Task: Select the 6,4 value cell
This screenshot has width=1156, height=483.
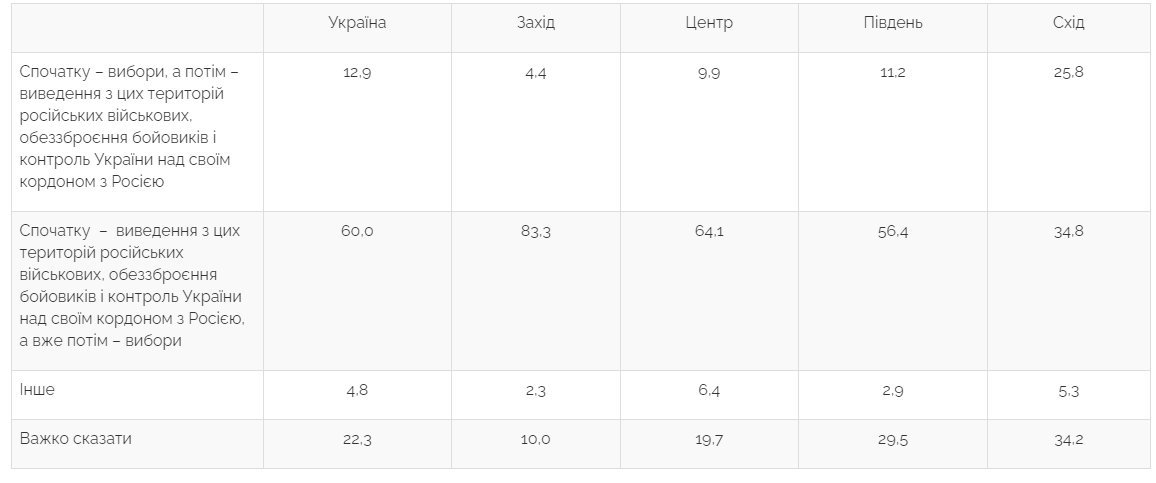Action: click(709, 391)
